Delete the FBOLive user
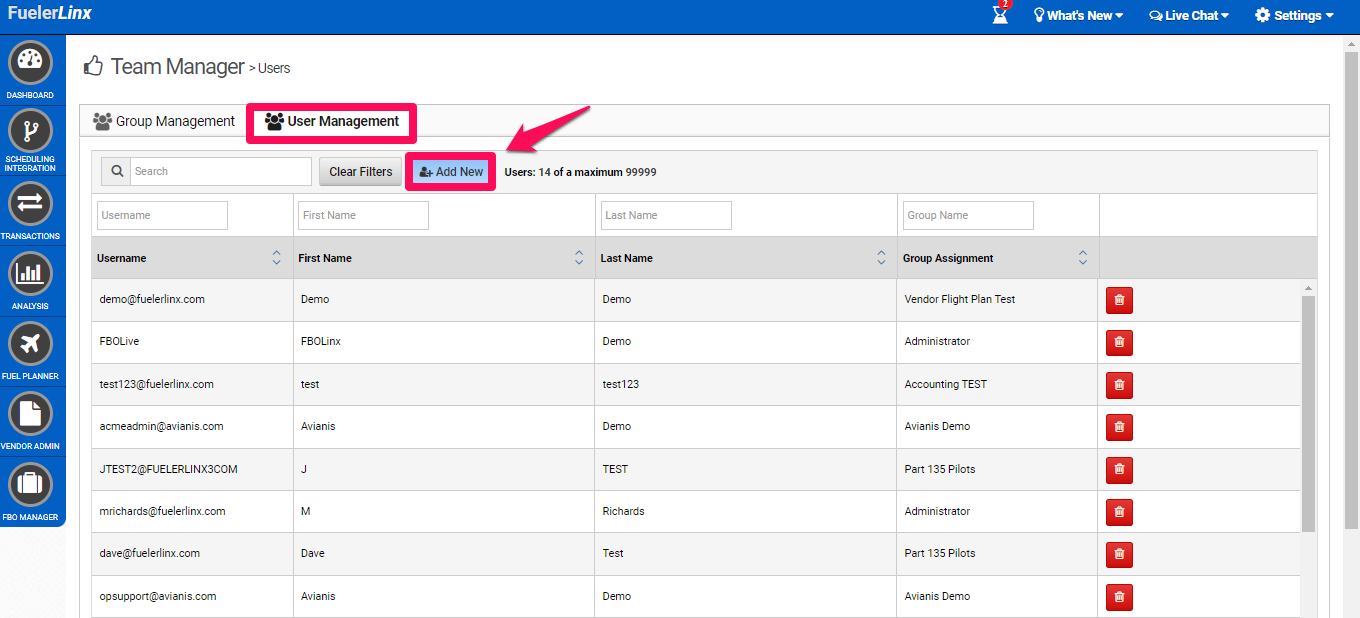The height and width of the screenshot is (618, 1360). (1119, 342)
